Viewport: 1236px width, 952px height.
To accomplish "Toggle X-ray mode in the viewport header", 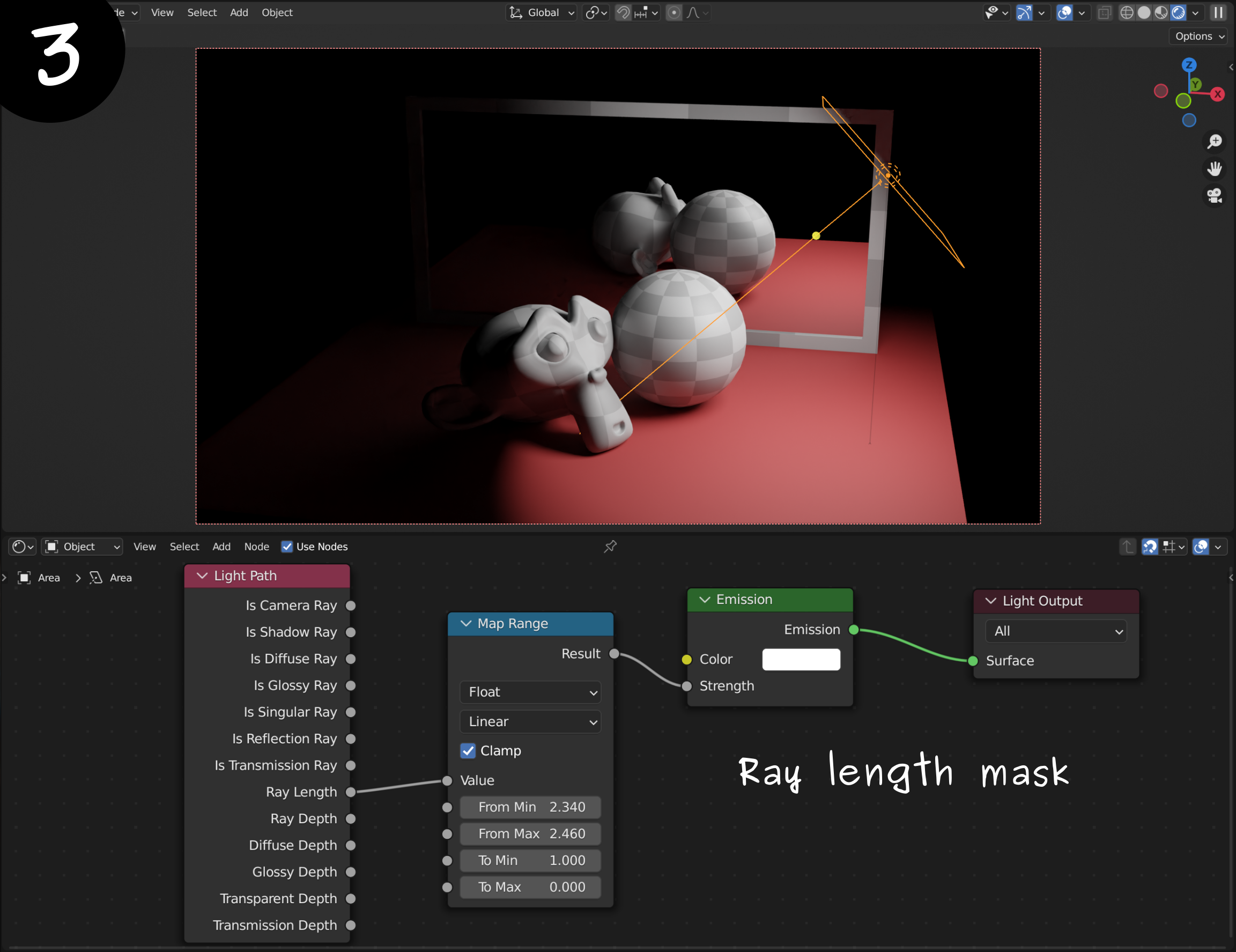I will [1104, 12].
